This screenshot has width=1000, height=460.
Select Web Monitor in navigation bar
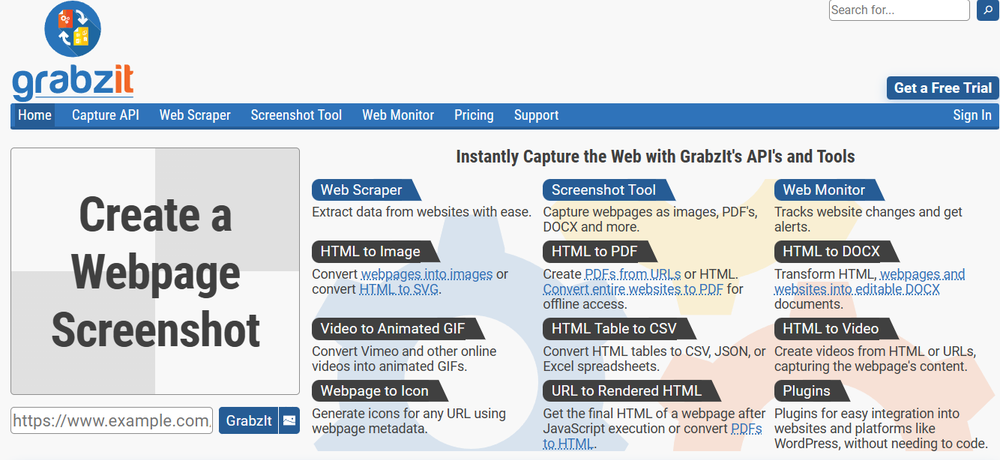[398, 115]
